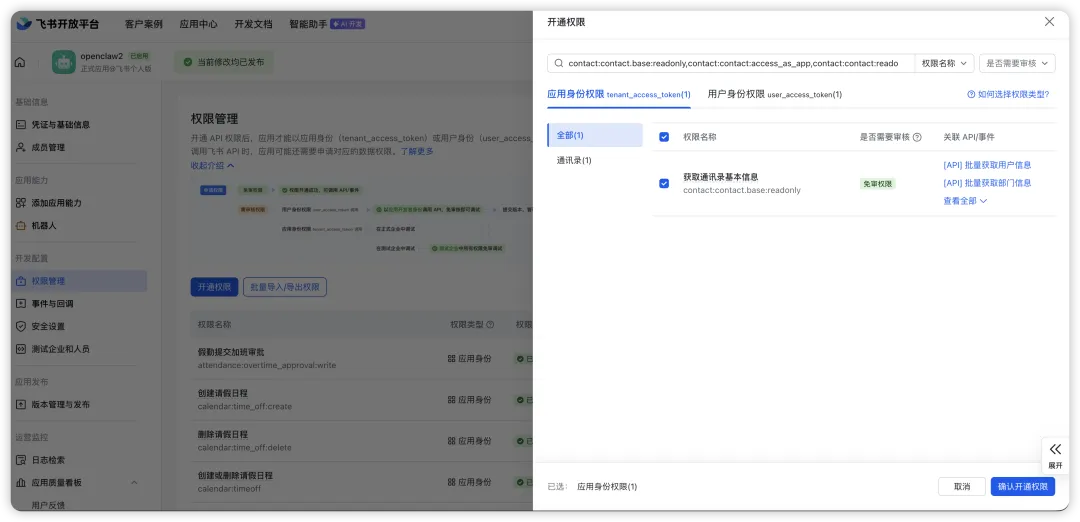Click 批量导入/导出权限 button

pos(284,287)
